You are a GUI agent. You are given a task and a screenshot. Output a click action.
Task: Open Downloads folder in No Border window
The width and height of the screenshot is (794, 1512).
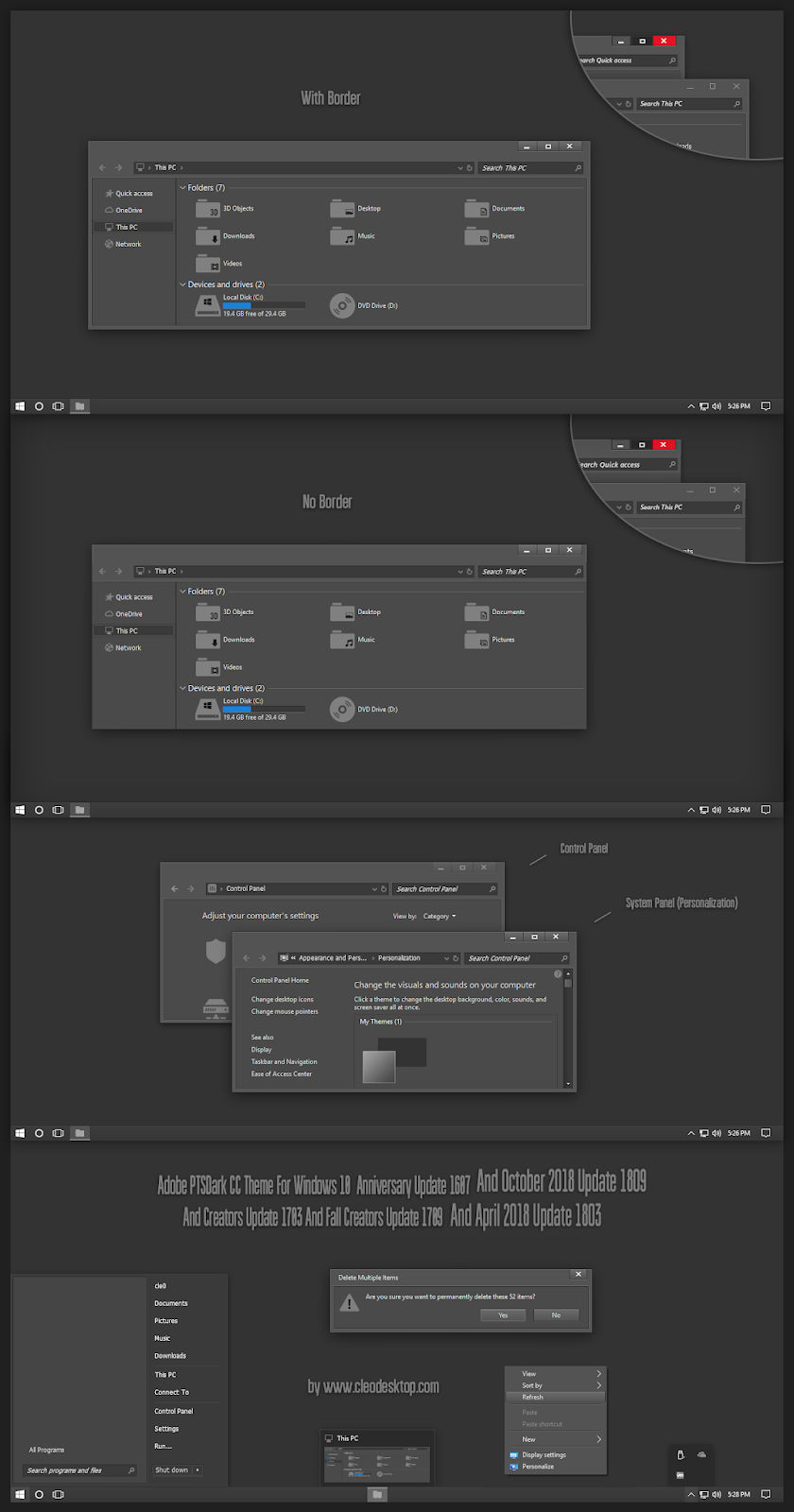(225, 640)
